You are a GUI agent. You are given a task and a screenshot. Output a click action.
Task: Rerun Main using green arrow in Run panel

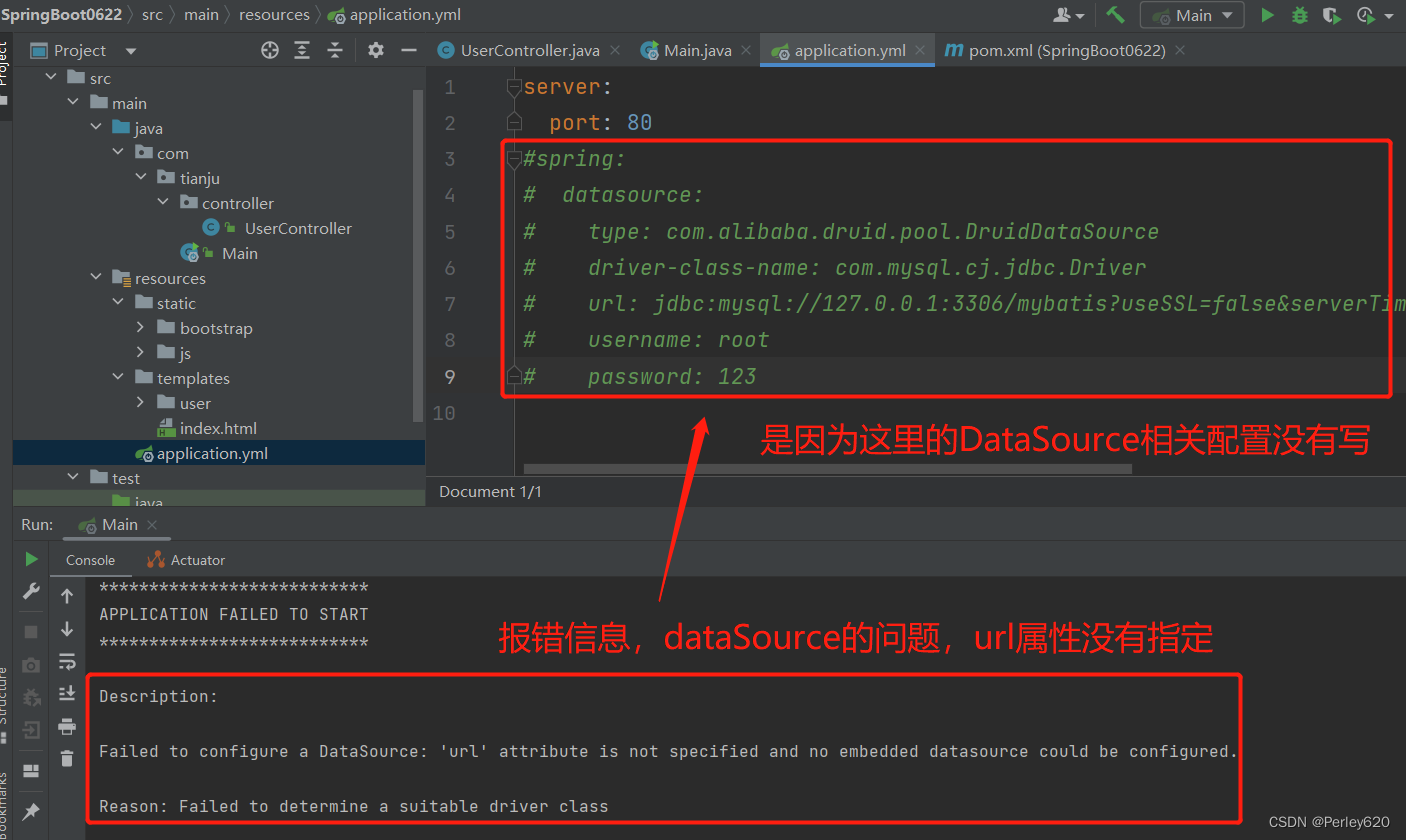pos(31,559)
